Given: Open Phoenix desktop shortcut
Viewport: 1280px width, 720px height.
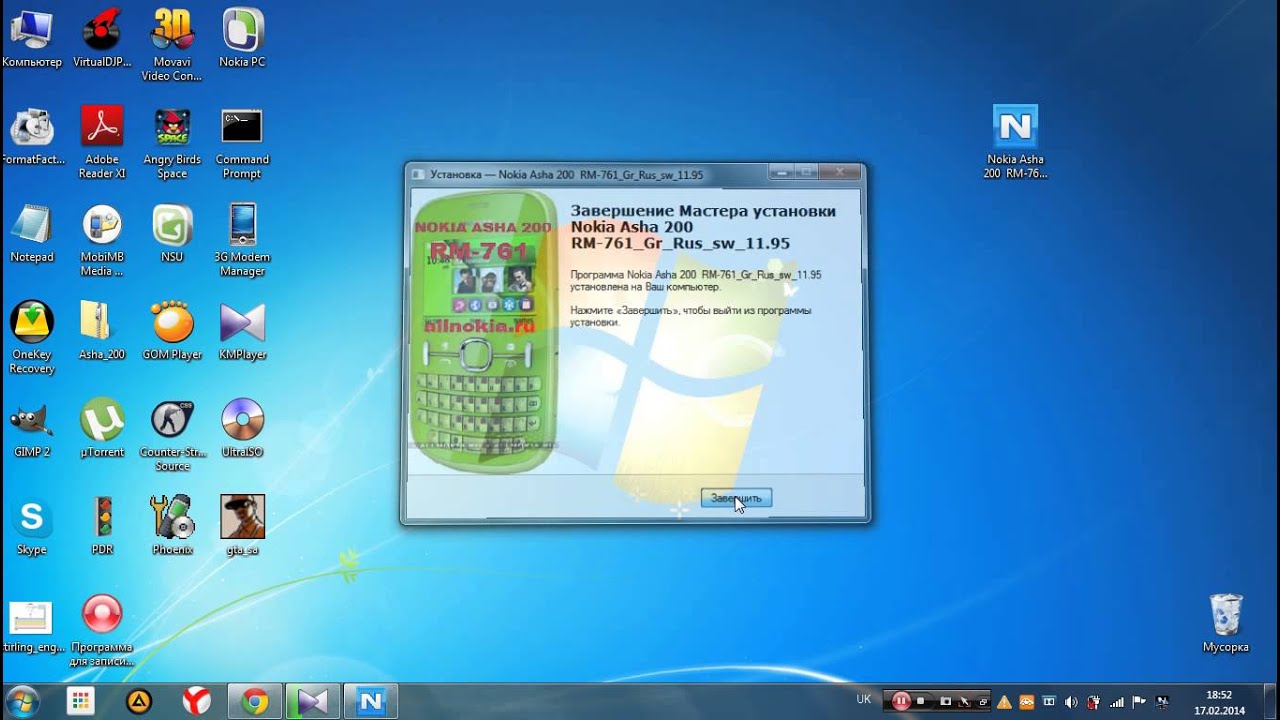Looking at the screenshot, I should 172,526.
